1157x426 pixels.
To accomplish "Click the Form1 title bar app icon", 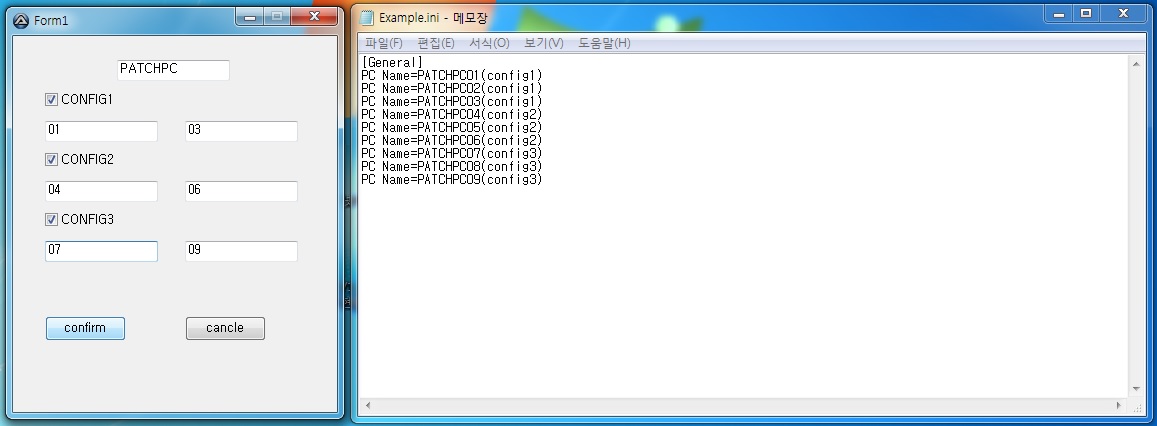I will coord(21,20).
